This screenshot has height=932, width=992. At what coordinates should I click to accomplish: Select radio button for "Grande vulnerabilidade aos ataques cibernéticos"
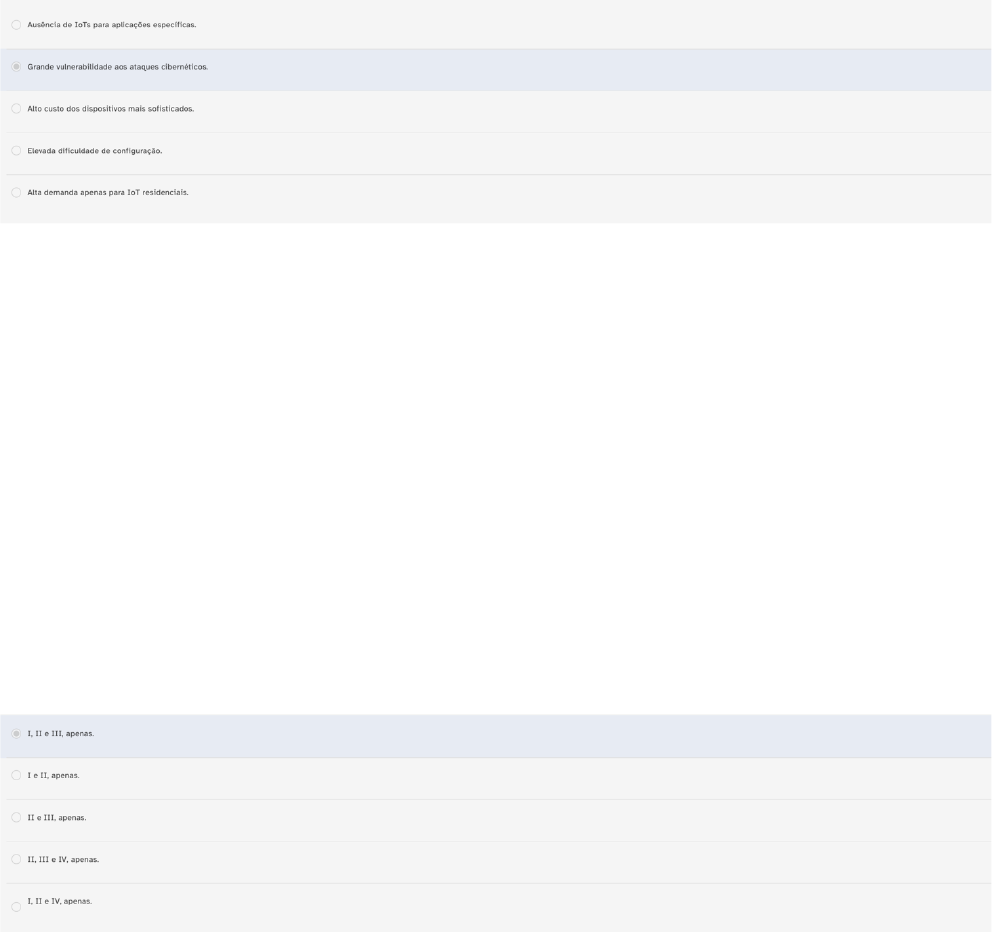(x=16, y=67)
